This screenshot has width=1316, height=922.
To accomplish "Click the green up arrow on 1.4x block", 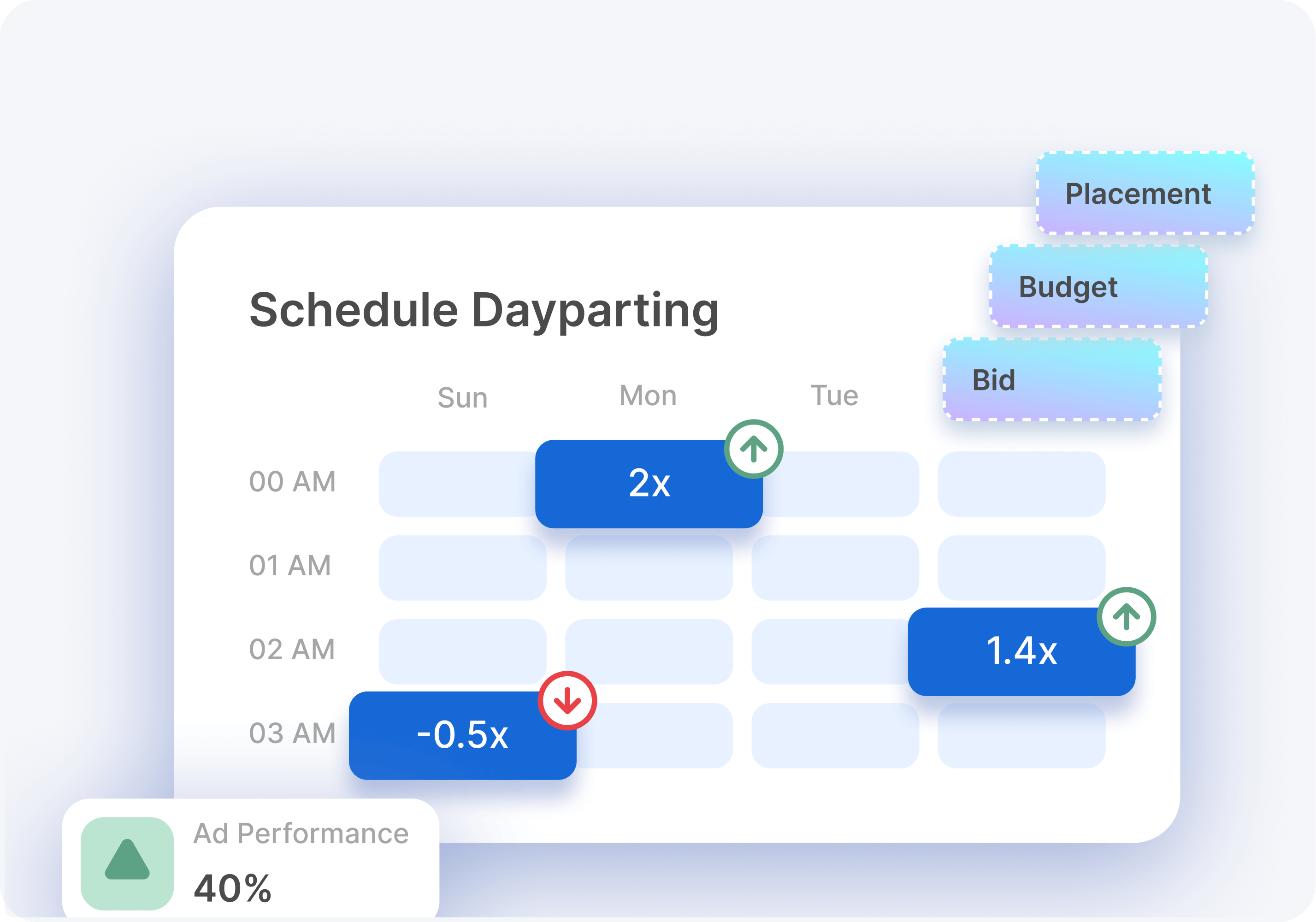I will [1126, 617].
